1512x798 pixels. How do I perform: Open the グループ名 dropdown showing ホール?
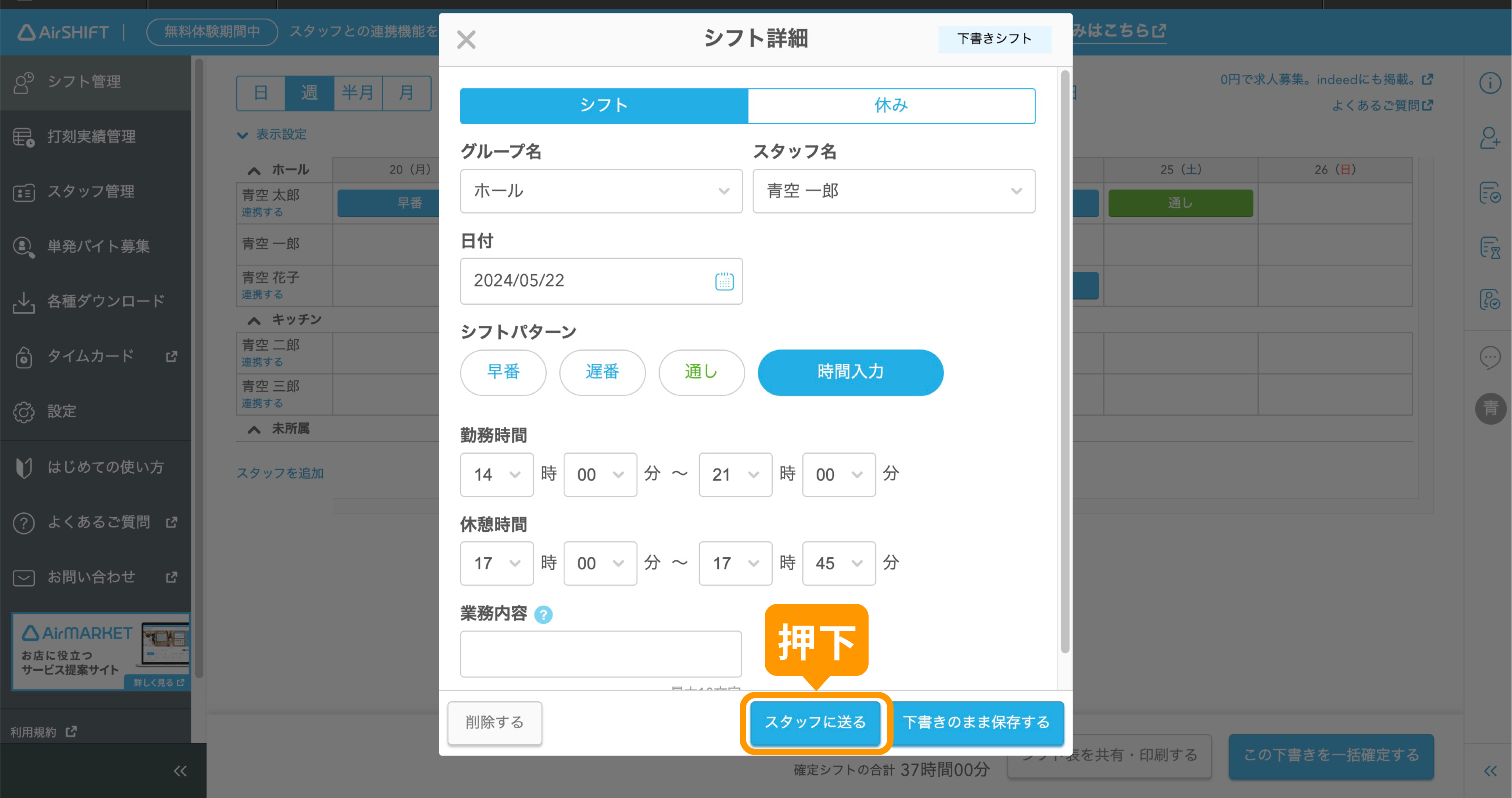coord(601,191)
